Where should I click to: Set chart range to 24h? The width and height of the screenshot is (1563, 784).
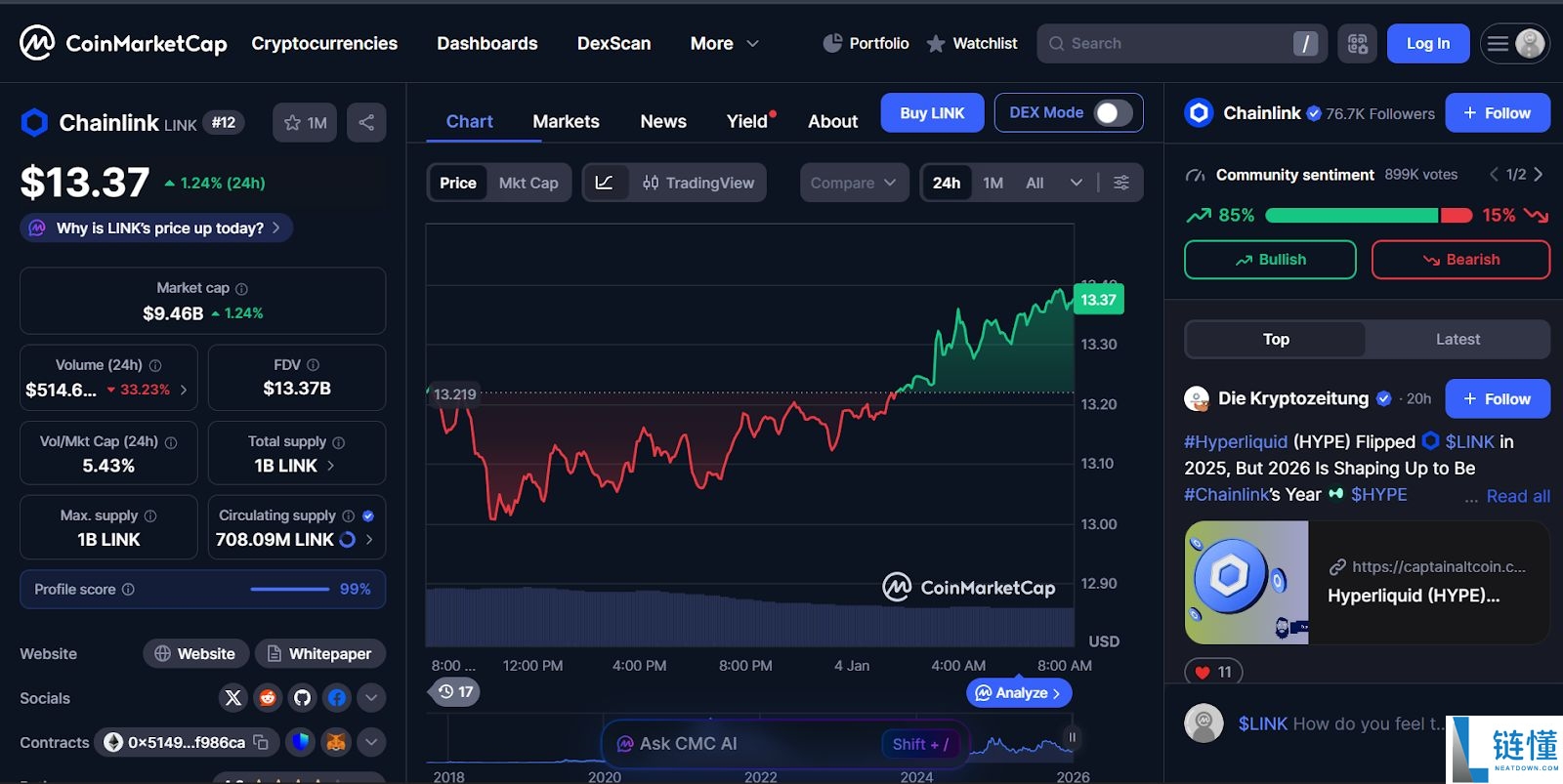pos(947,183)
